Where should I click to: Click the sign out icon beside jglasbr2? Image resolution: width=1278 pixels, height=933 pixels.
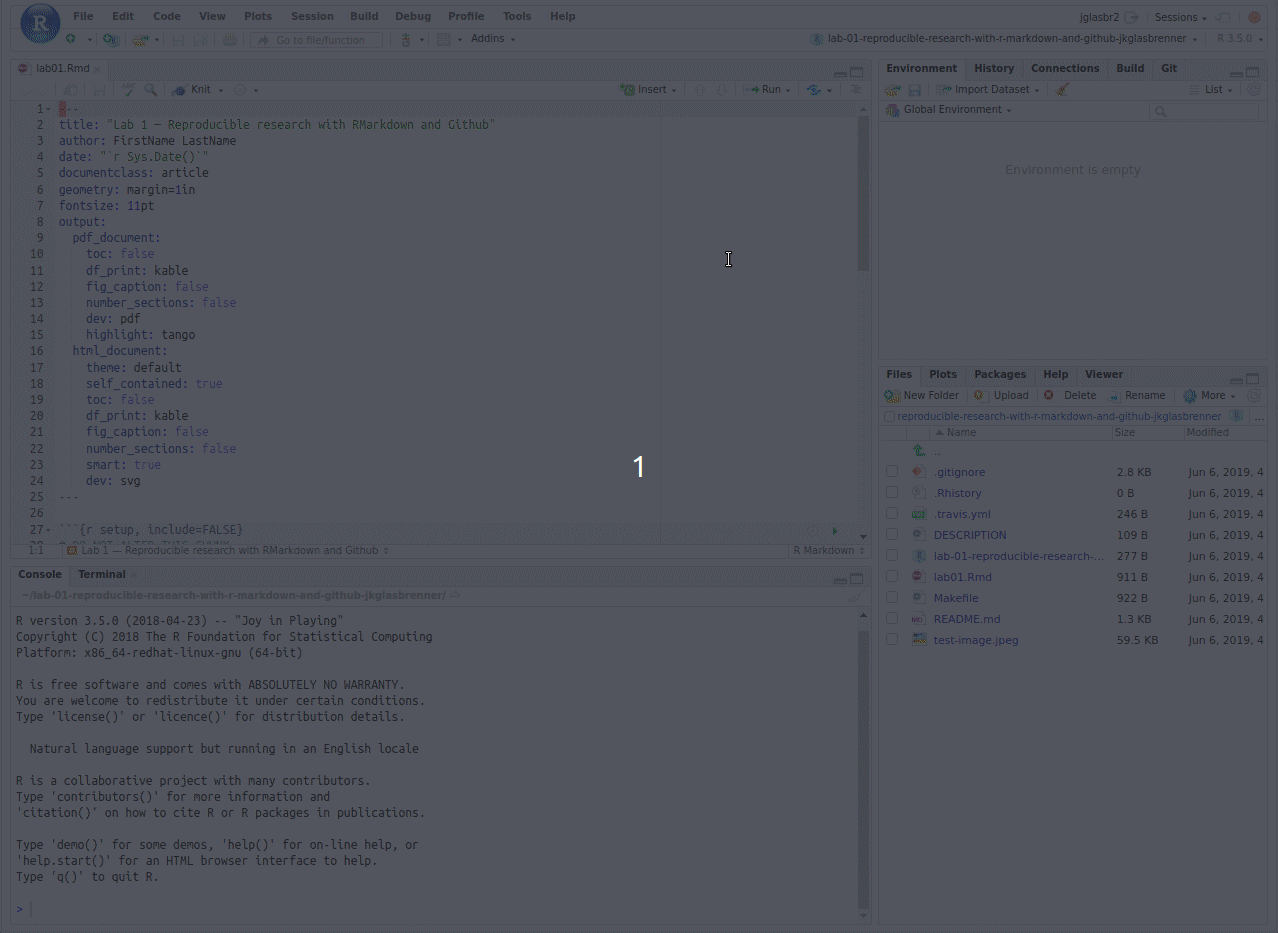[1131, 17]
